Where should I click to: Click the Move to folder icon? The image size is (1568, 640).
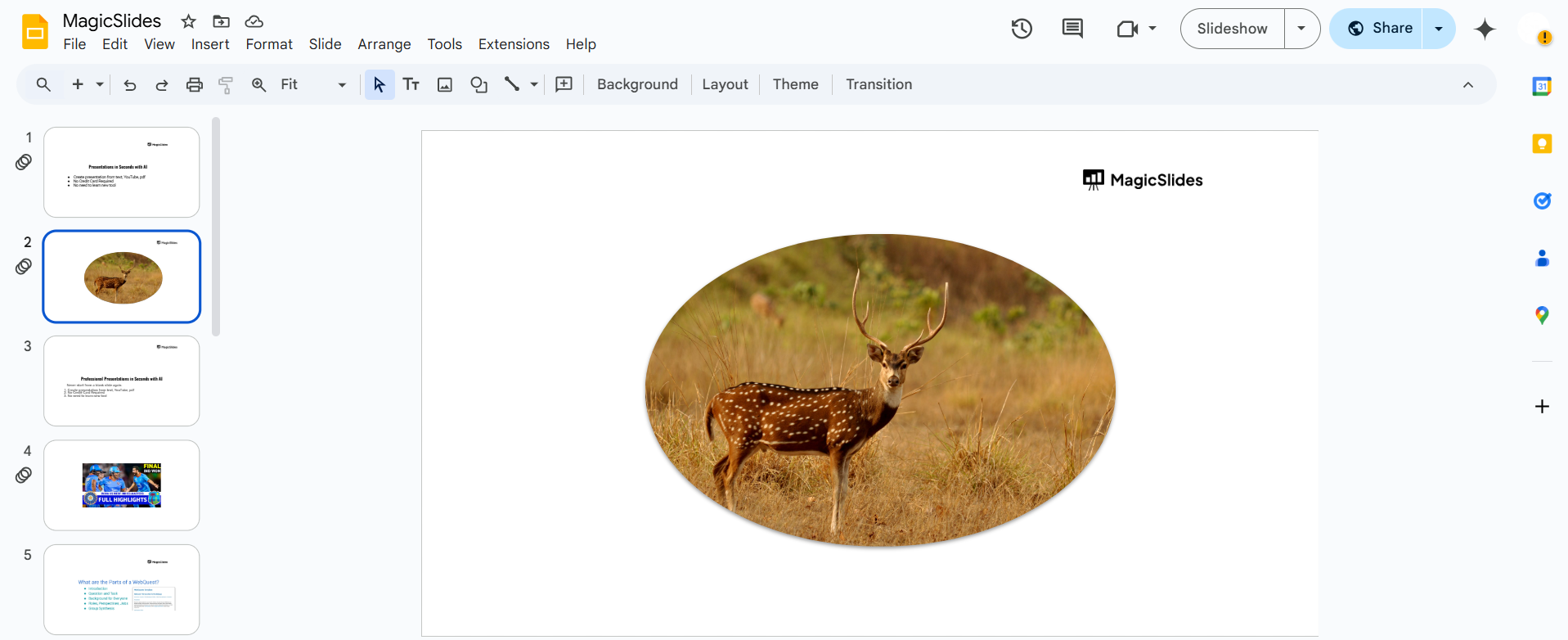click(221, 21)
